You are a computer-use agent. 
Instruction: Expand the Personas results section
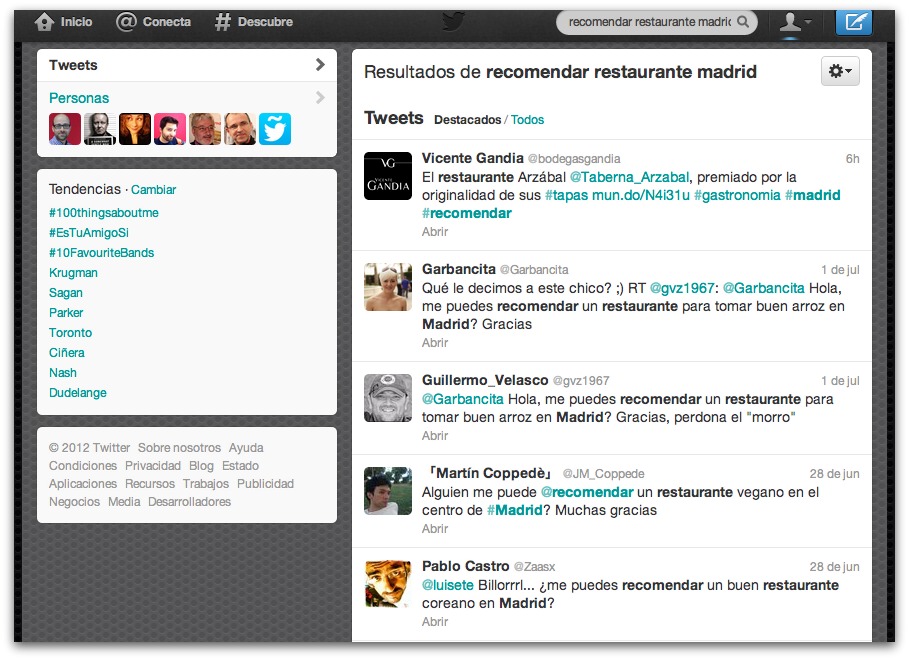pyautogui.click(x=320, y=98)
